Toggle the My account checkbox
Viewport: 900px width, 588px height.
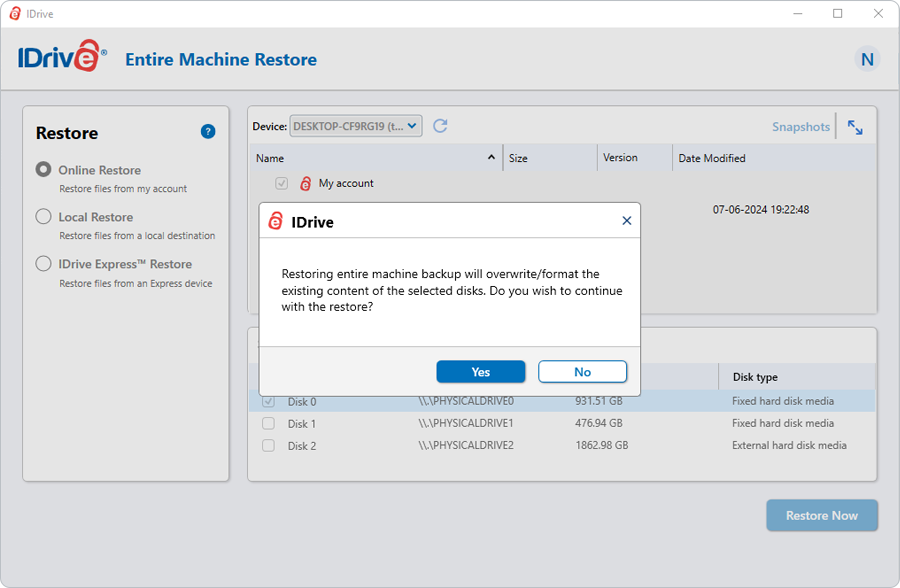[x=281, y=183]
